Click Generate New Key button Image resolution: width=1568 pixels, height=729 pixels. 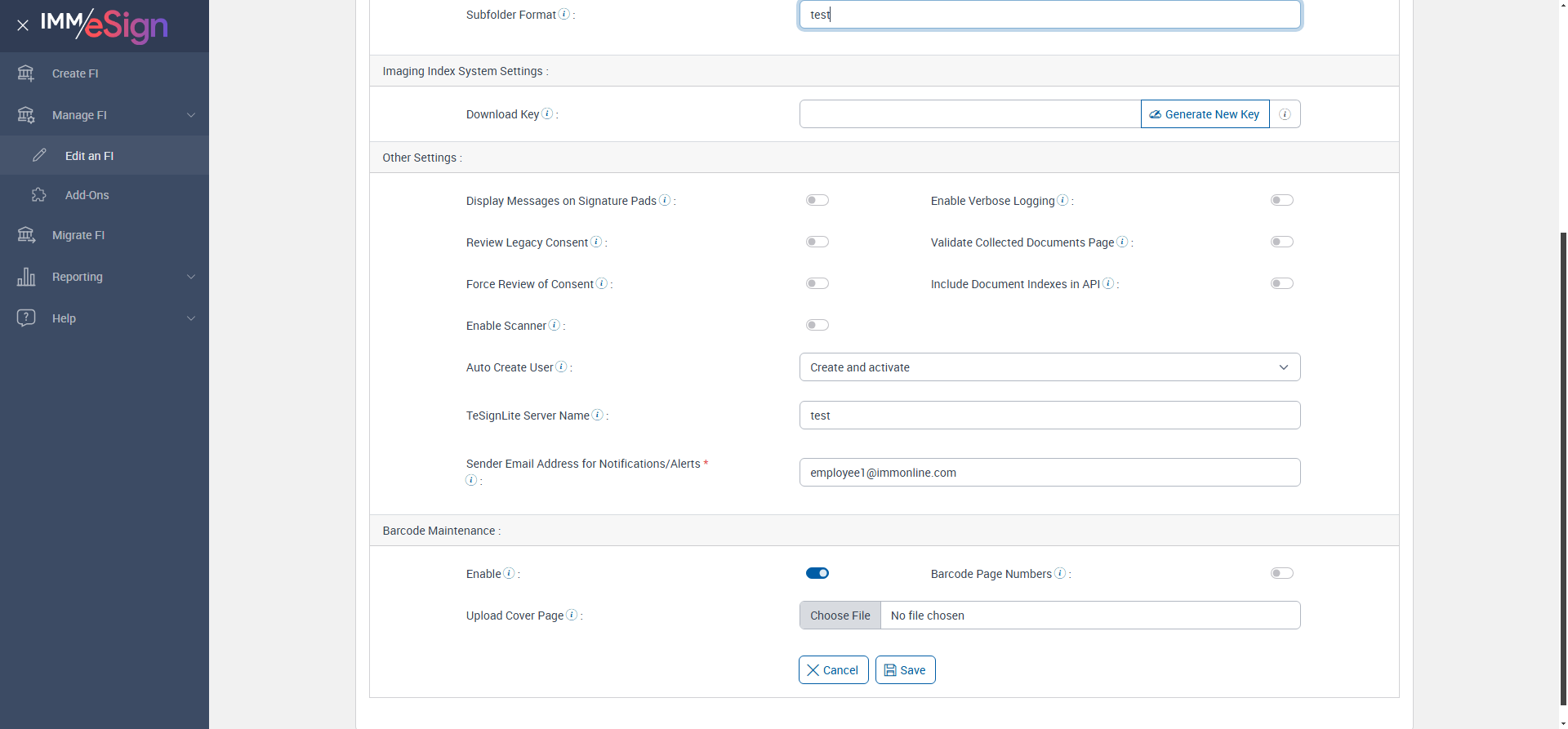point(1205,114)
